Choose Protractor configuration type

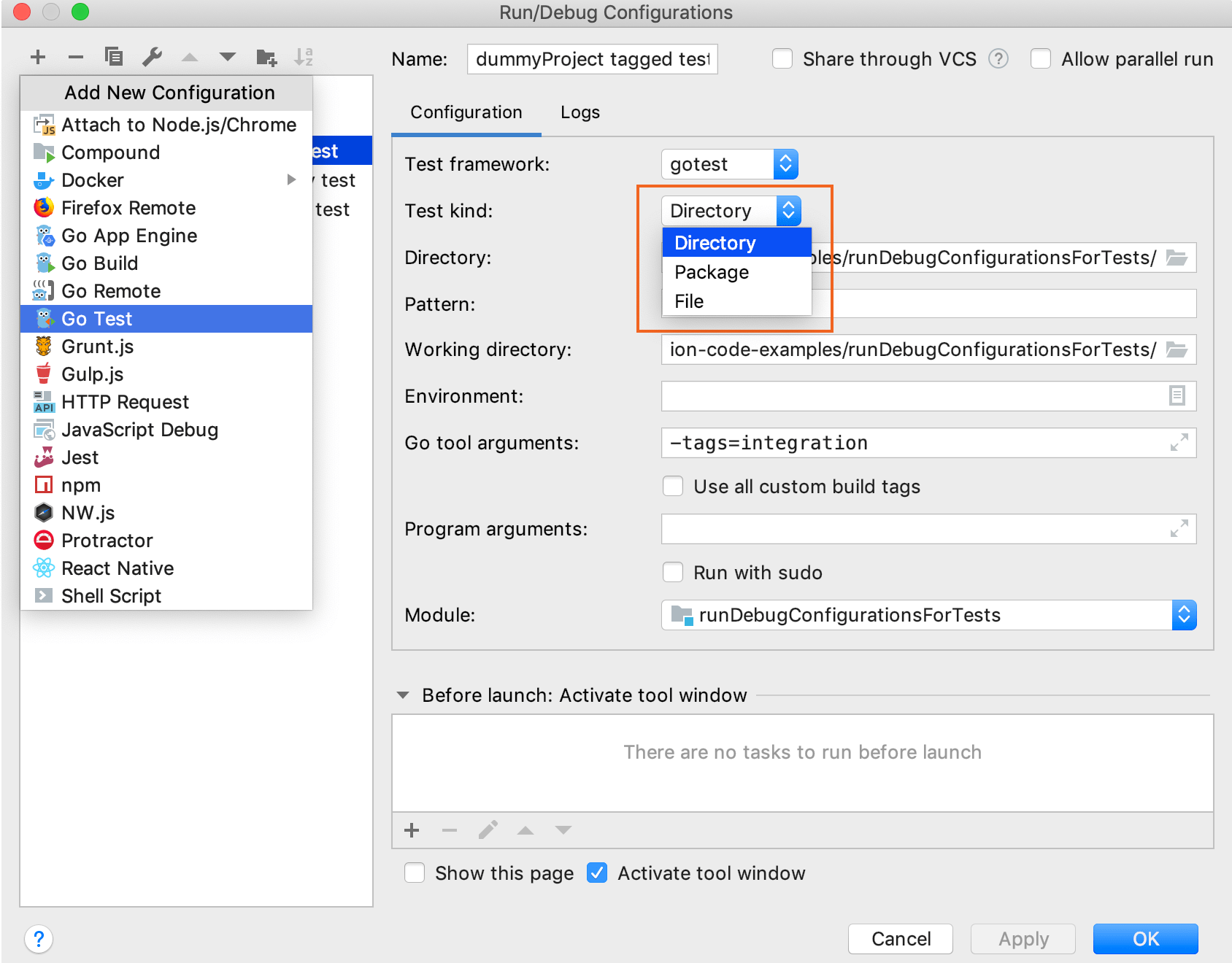pos(166,541)
